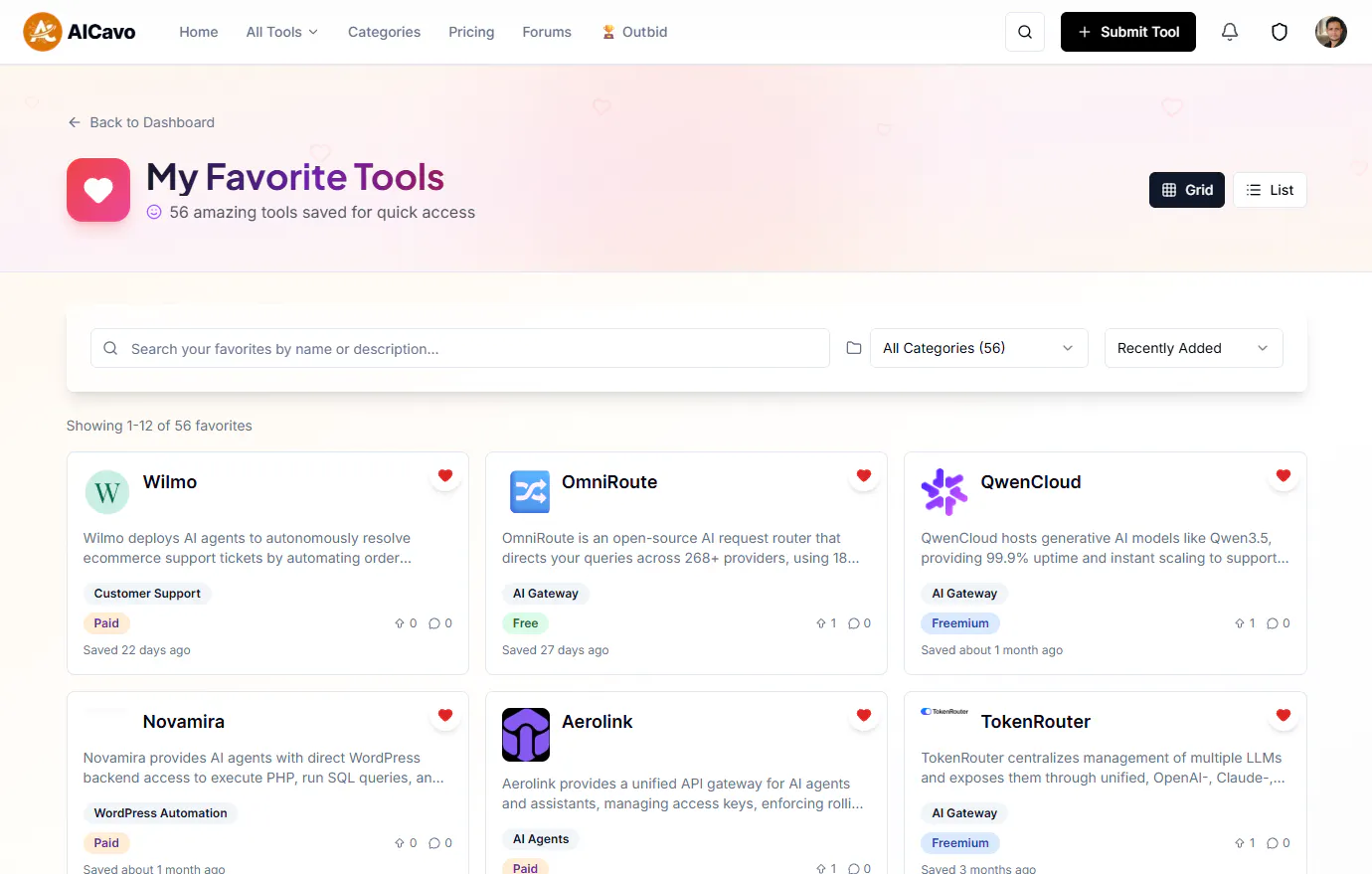Screen dimensions: 1372x874
Task: Click "Saved 27 days ago" on OmniRoute
Action: click(x=556, y=650)
